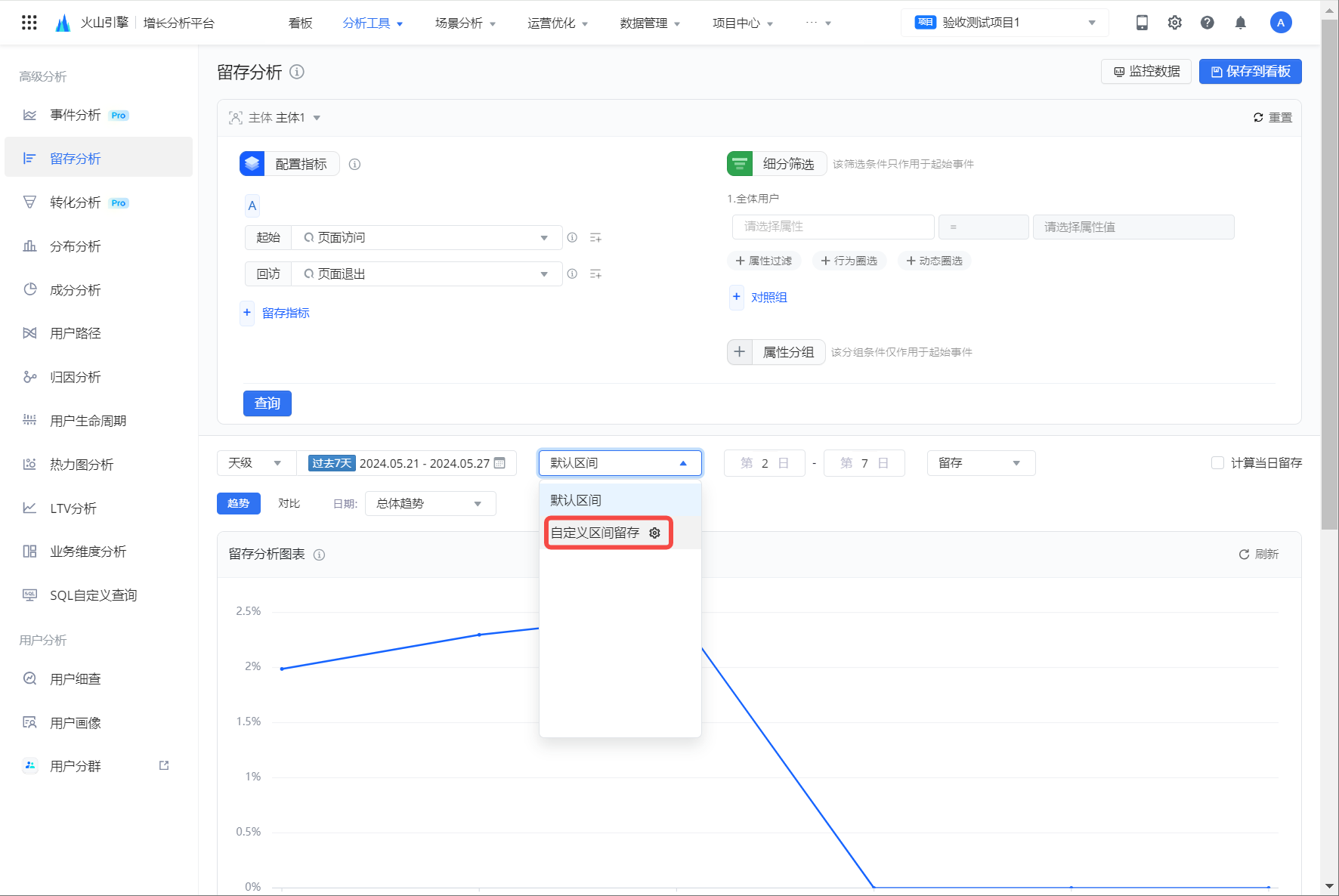This screenshot has height=896, width=1339.
Task: Open the mobile device icon in header
Action: point(1142,23)
